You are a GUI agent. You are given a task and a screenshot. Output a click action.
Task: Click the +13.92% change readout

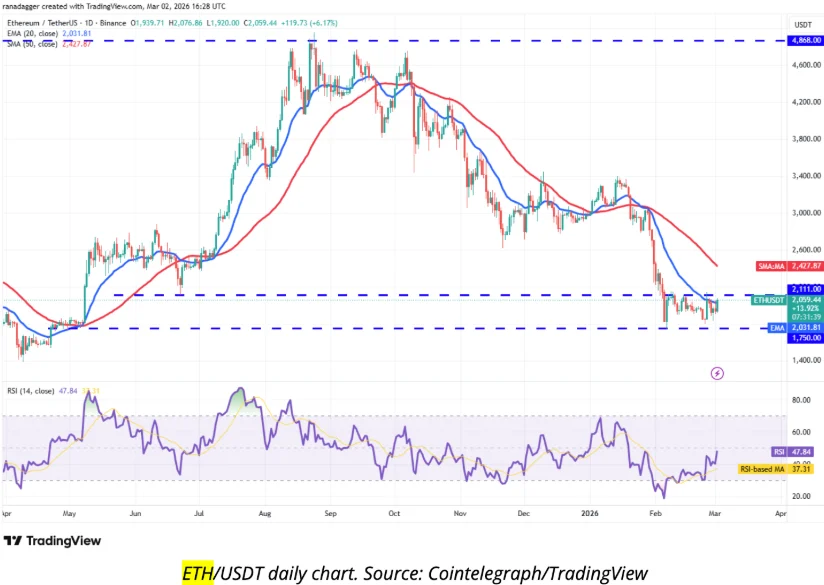click(x=803, y=309)
